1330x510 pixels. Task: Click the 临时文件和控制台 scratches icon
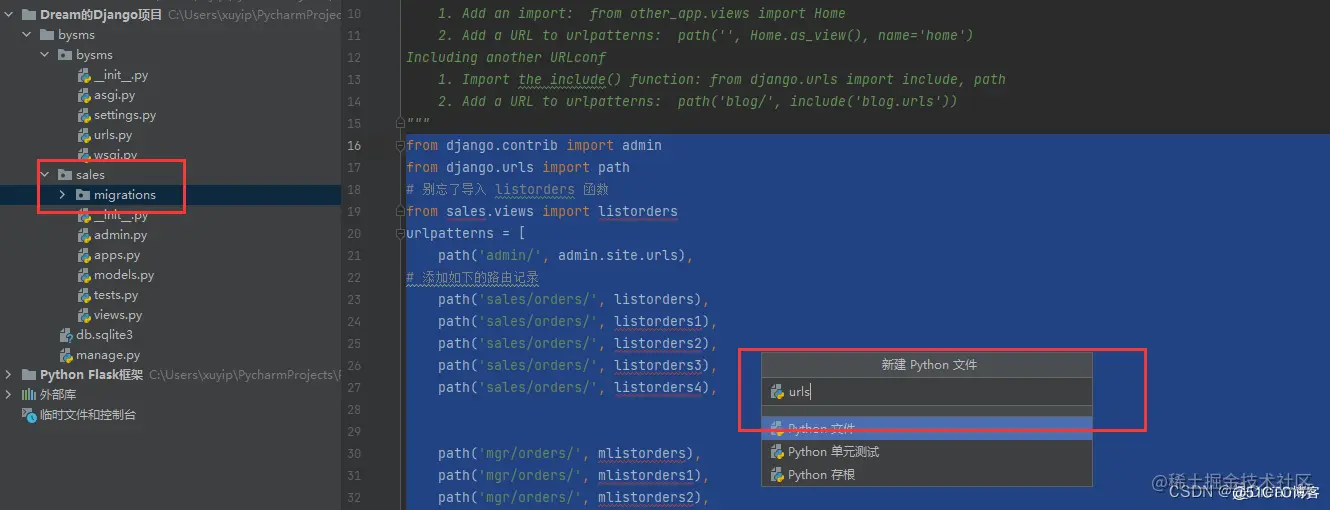[29, 415]
